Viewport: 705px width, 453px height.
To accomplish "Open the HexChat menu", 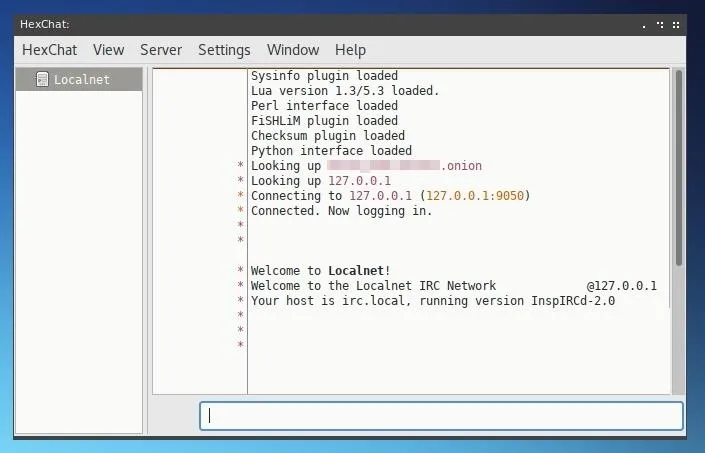I will tap(49, 50).
